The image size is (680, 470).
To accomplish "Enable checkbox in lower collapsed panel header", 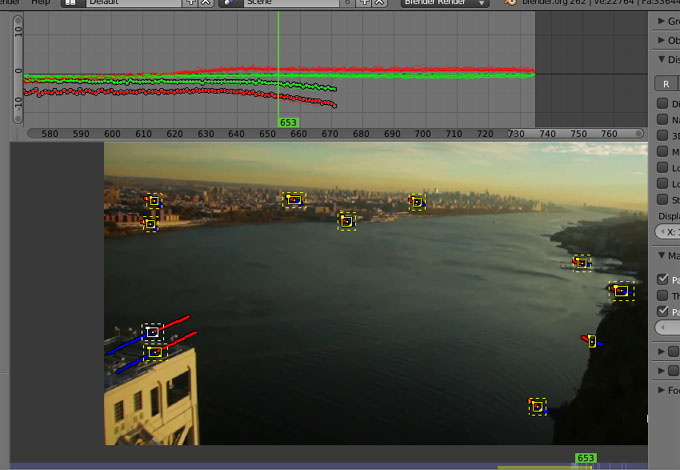I will [673, 370].
